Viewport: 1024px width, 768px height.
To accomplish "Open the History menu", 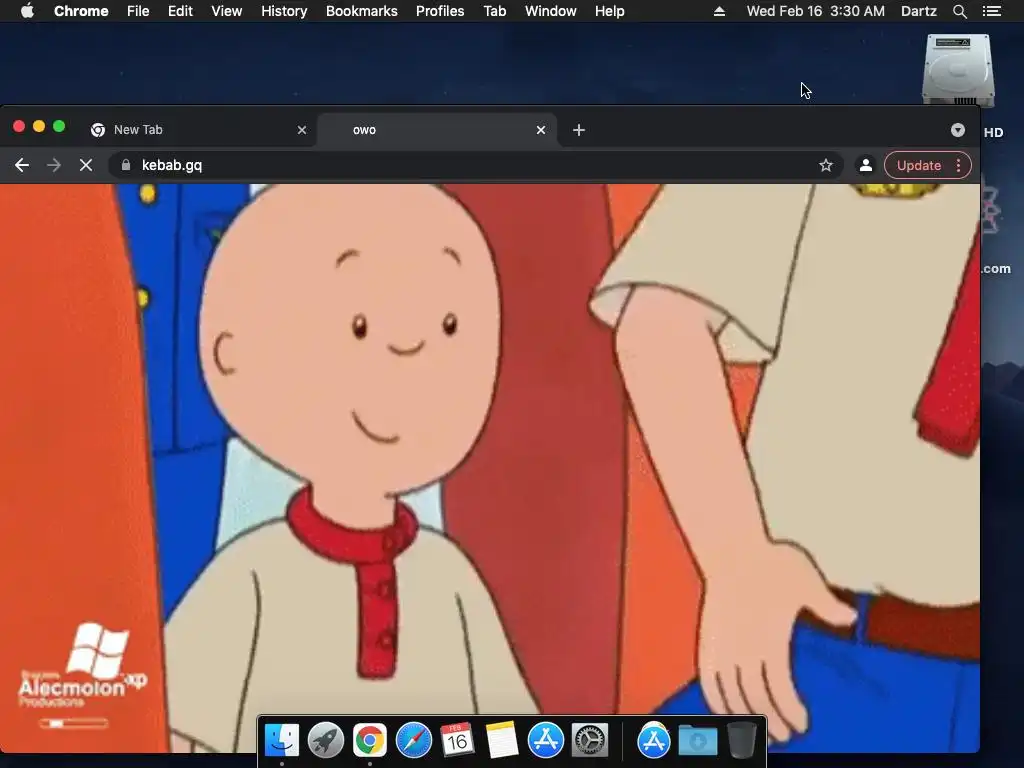I will [x=284, y=11].
